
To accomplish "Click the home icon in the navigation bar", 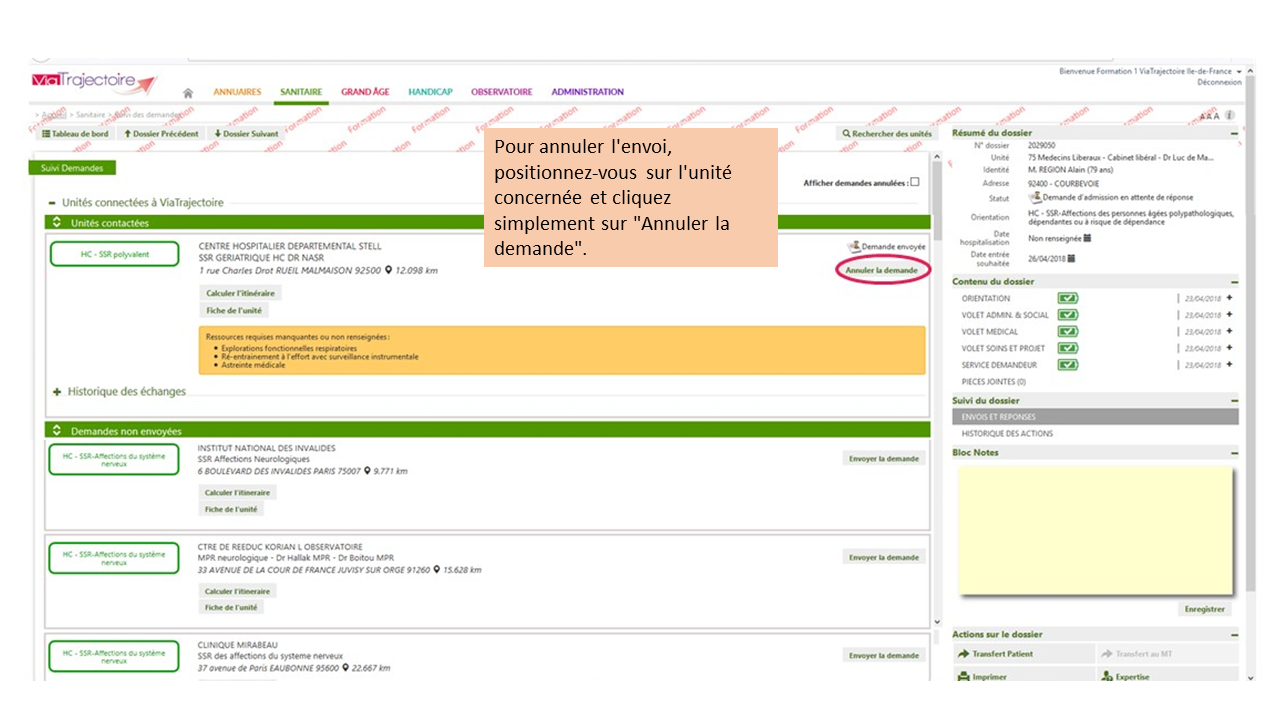I will (188, 93).
